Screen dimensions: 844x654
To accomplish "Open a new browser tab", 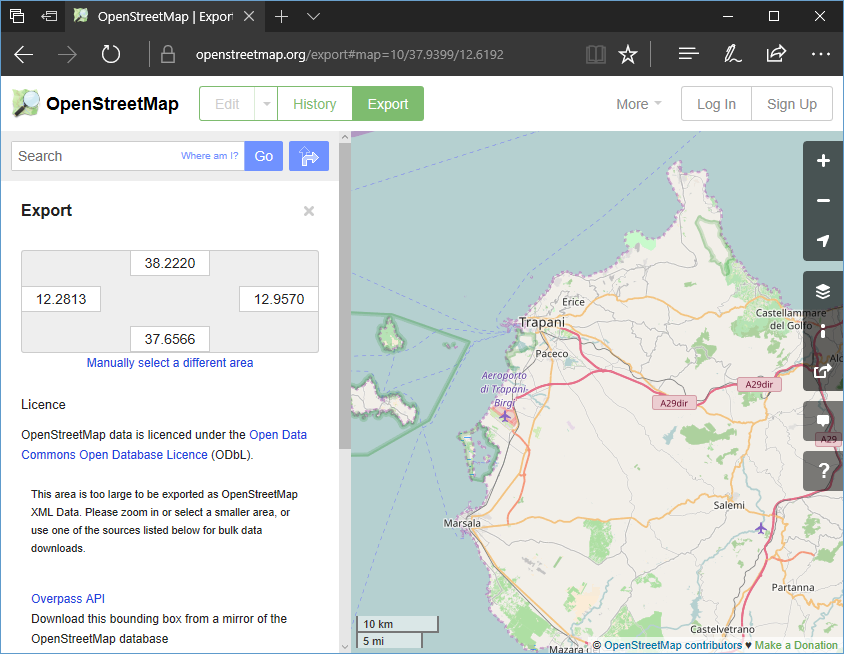I will 281,17.
